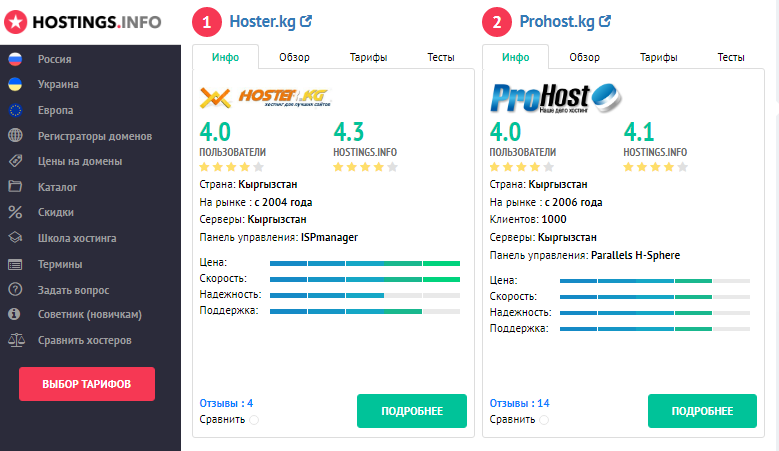Click ПОДРОБНЕЕ button for Prohost.kg

702,411
